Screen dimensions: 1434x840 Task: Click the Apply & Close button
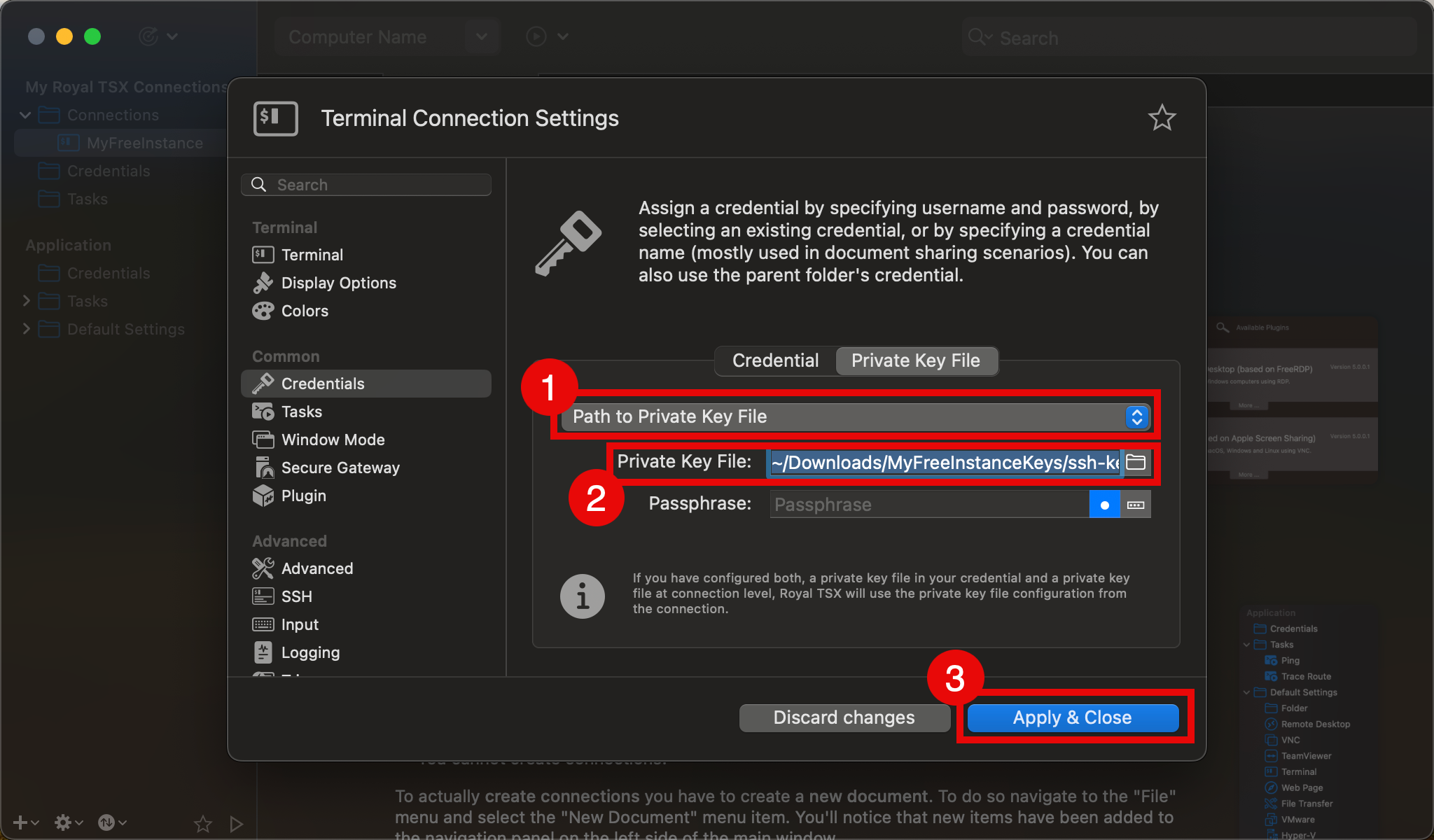tap(1072, 717)
